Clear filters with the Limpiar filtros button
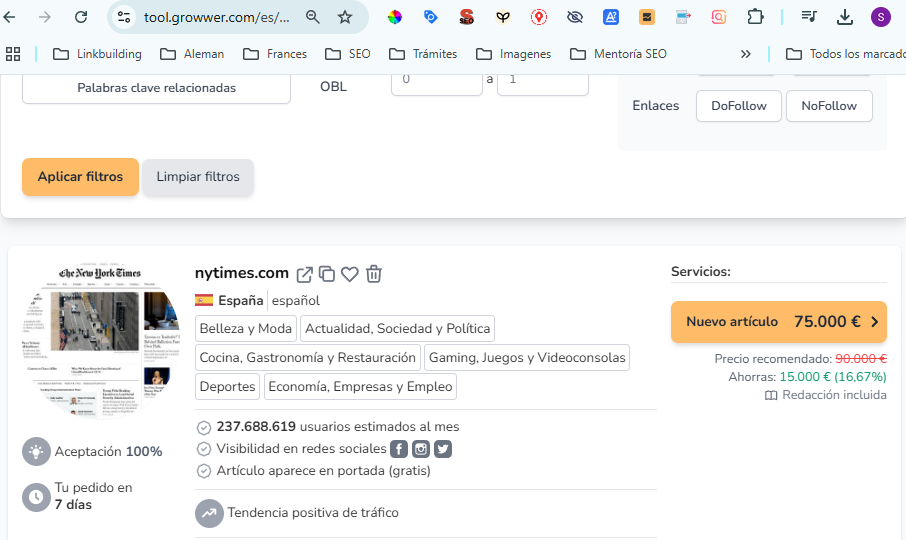The height and width of the screenshot is (540, 906). click(x=198, y=177)
